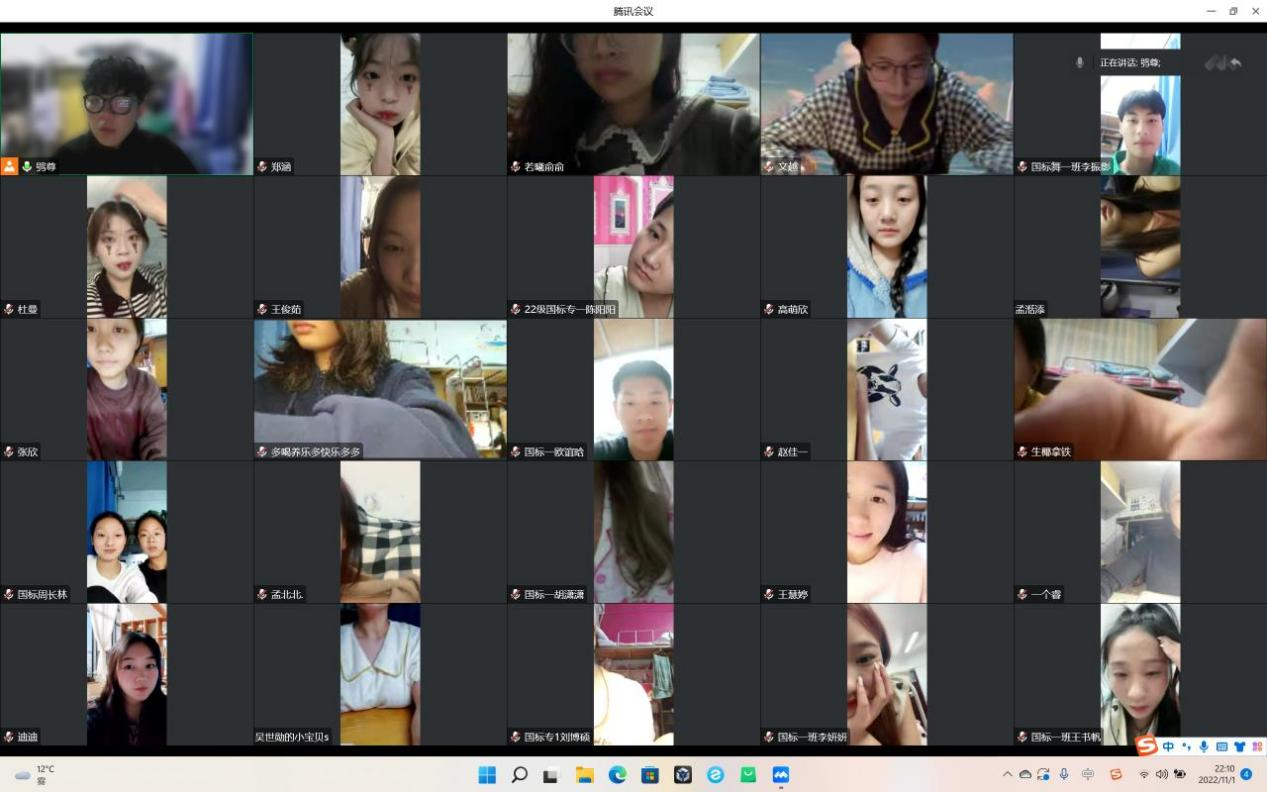
Task: Open the Sogou toolbox grid icon
Action: click(1257, 746)
